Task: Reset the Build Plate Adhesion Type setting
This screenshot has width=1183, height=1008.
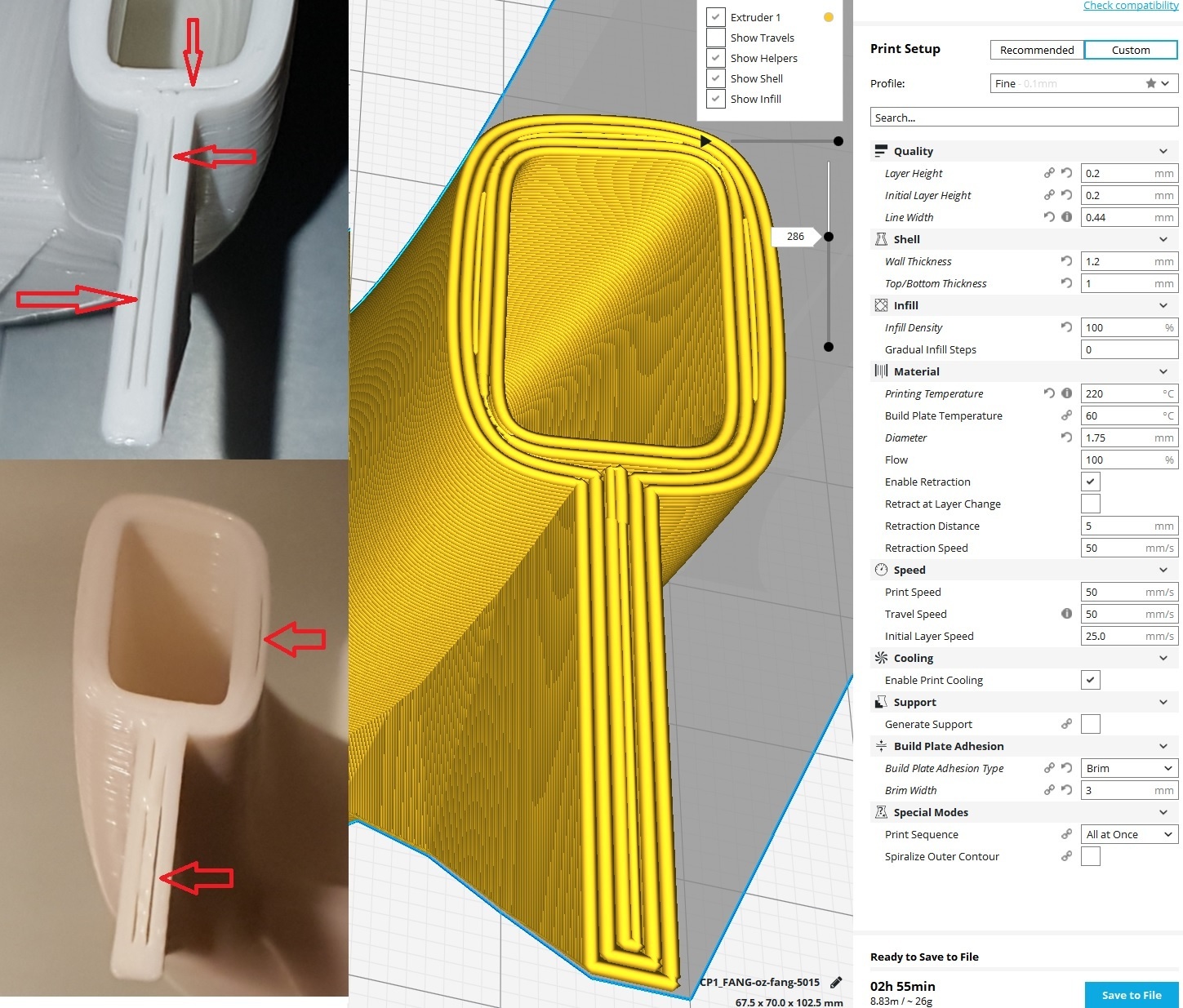Action: coord(1066,768)
